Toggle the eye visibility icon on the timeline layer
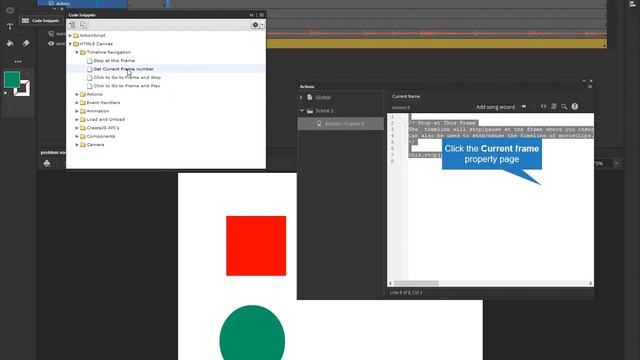The height and width of the screenshot is (360, 640). pyautogui.click(x=51, y=43)
